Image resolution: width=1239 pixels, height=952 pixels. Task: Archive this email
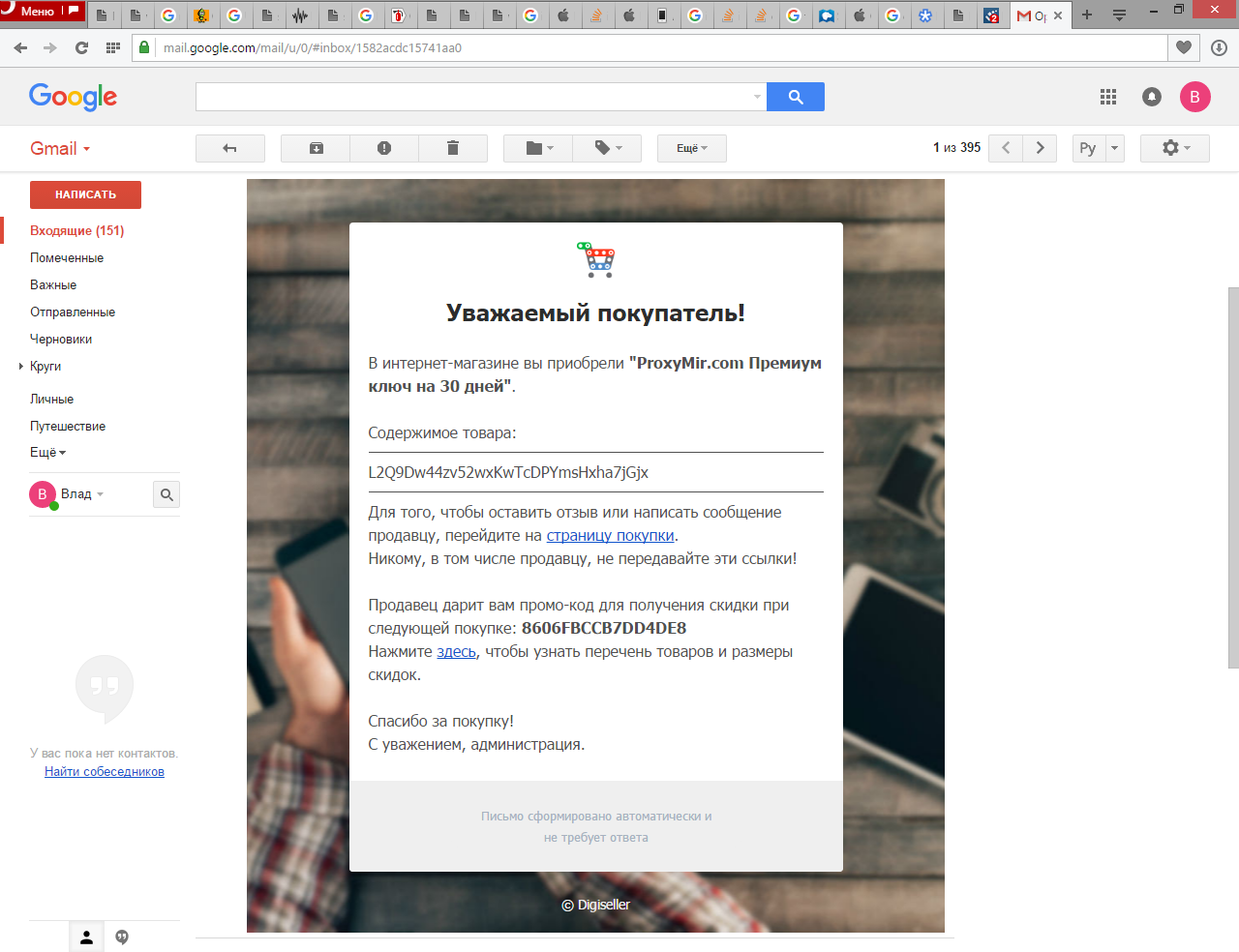tap(316, 148)
